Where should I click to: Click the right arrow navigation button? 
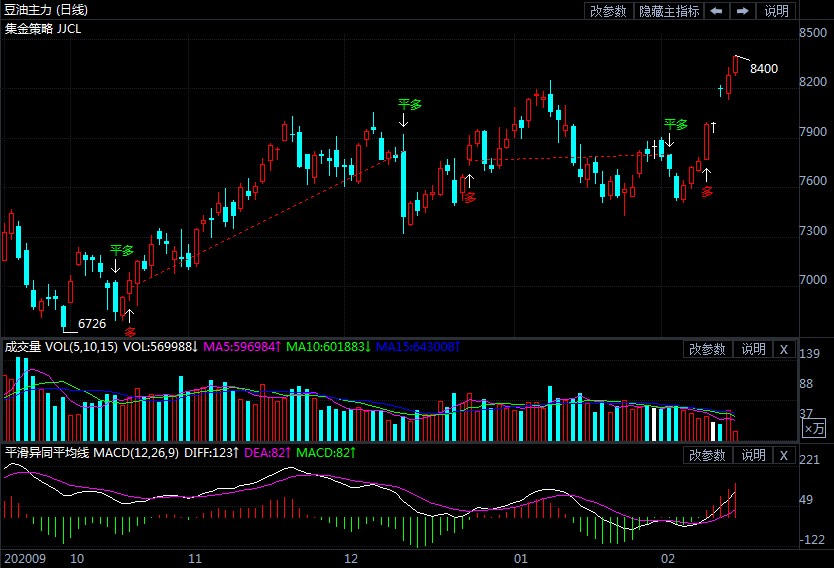pos(742,11)
